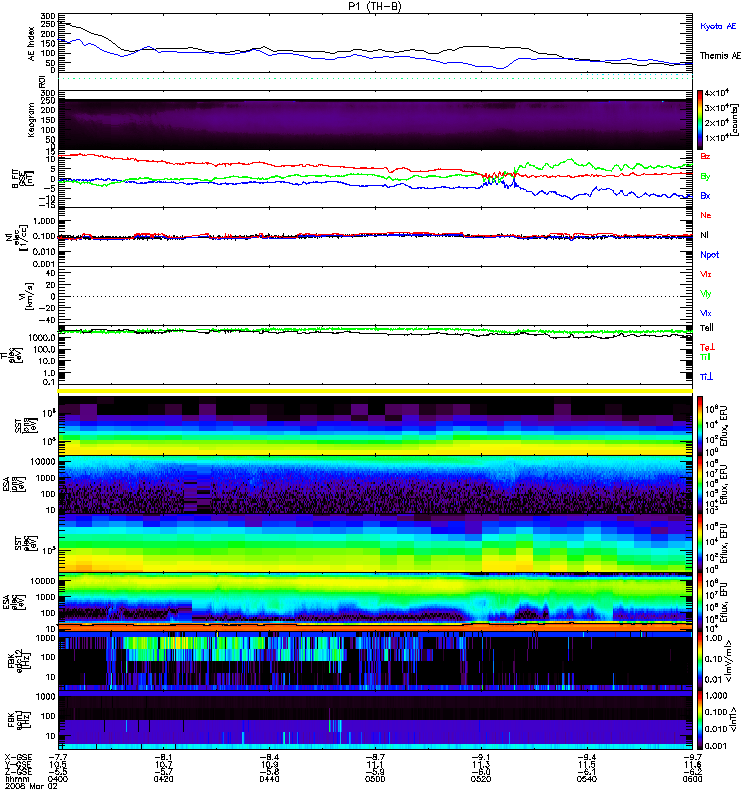750x800 pixels.
Task: Click the SST ions [eV] axis label
Action: 25,426
